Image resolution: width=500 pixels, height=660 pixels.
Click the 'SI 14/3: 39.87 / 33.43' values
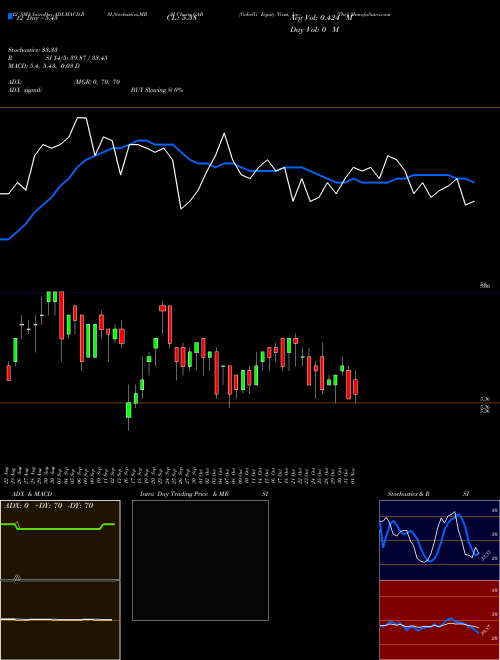[x=77, y=58]
